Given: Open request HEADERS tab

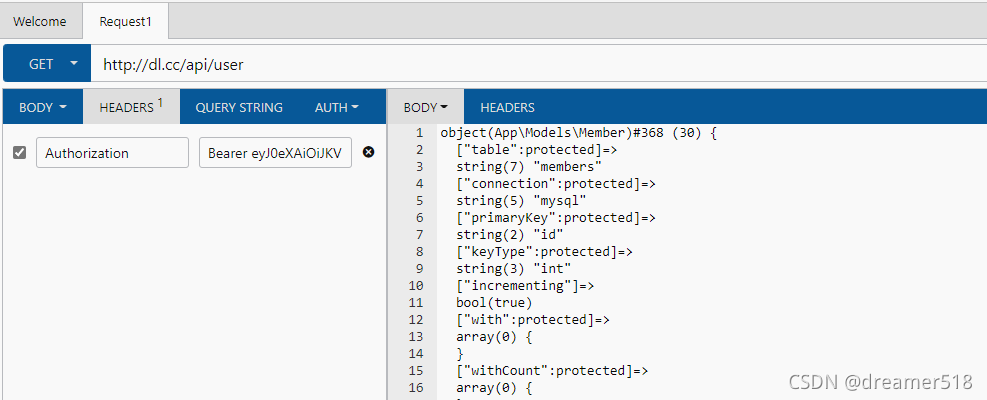Looking at the screenshot, I should [131, 106].
